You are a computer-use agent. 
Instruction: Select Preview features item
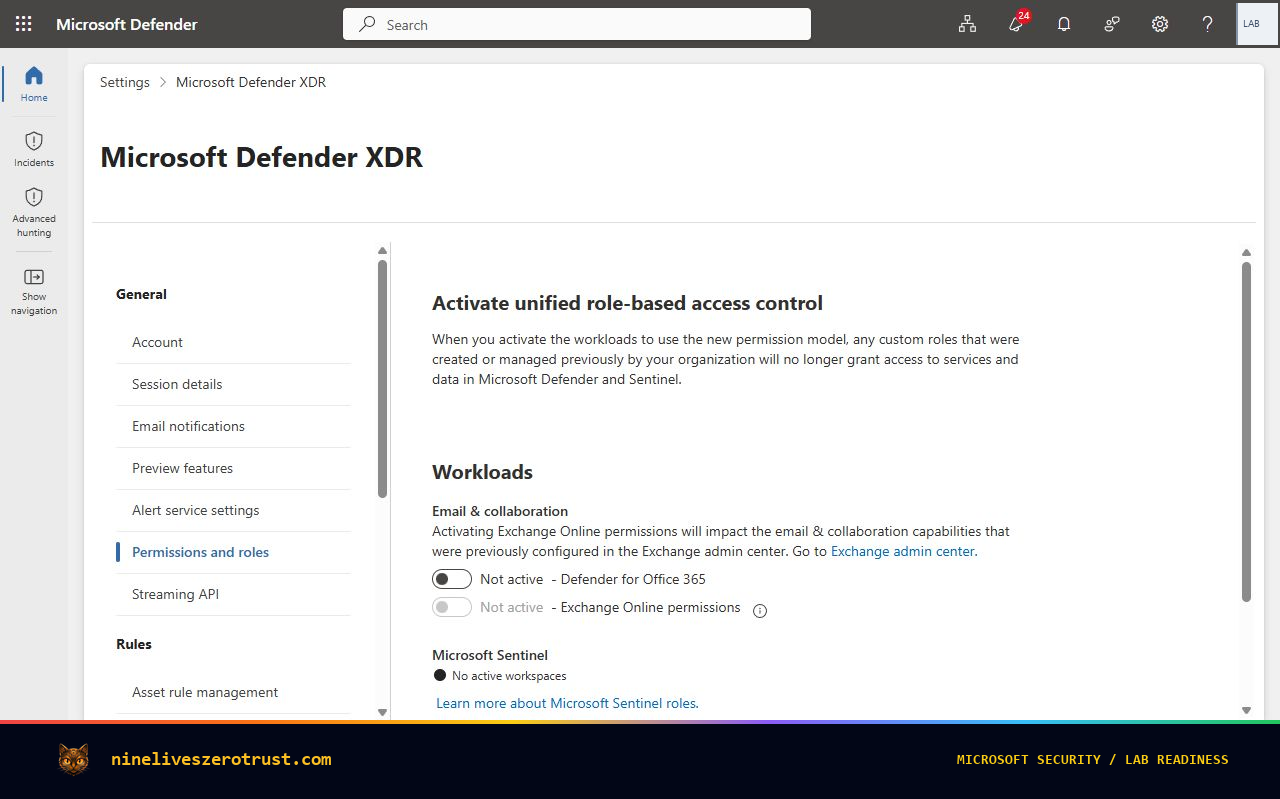233,468
